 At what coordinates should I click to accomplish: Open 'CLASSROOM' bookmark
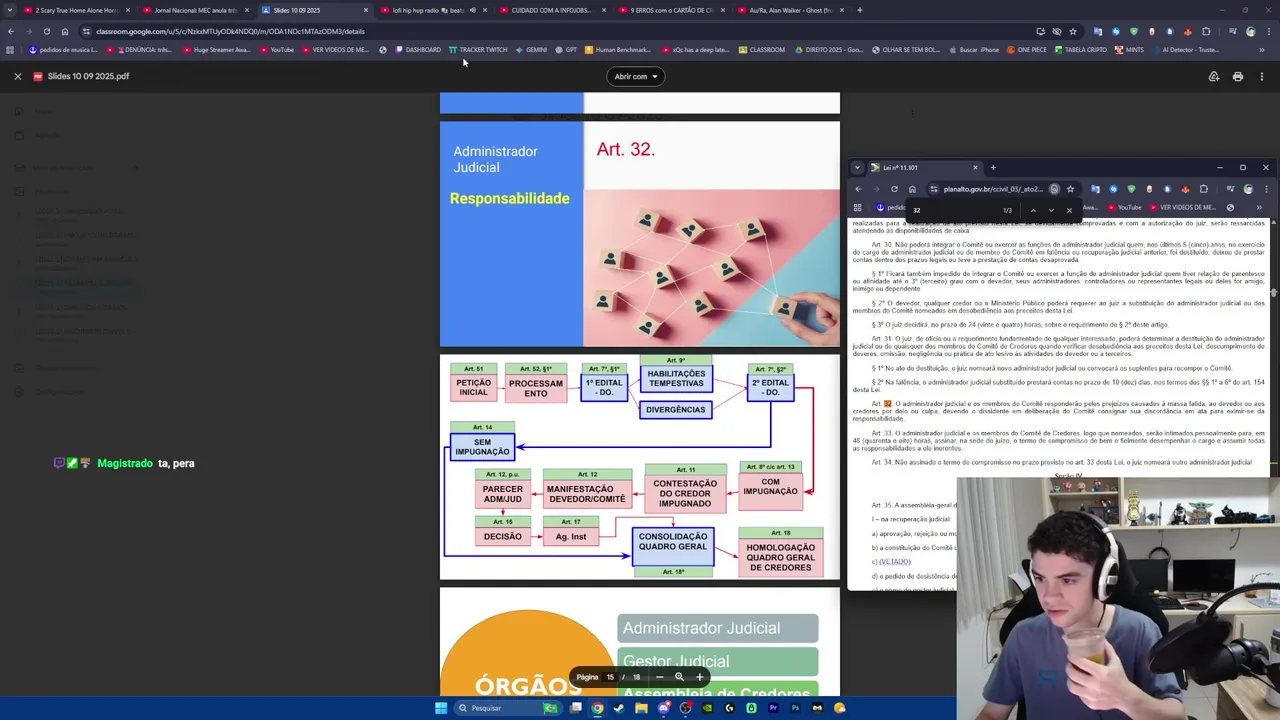(761, 50)
